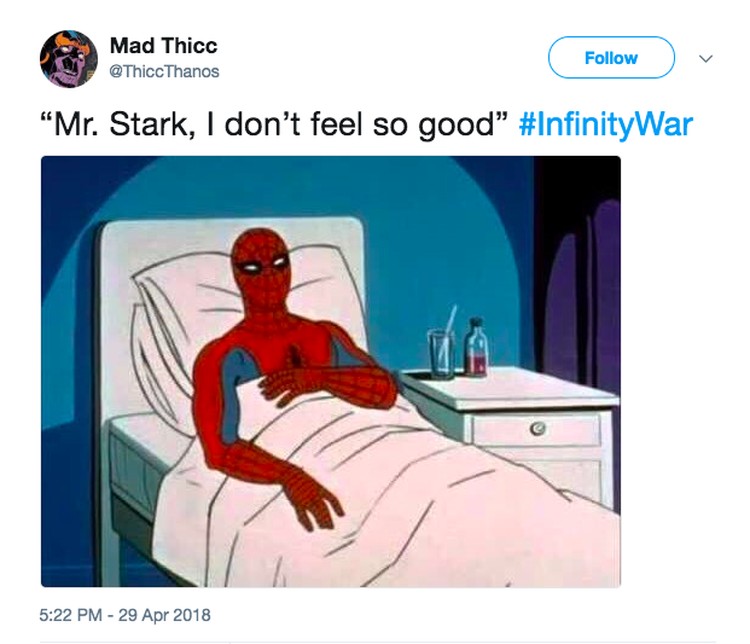750x644 pixels.
Task: Click the 5:22 PM timestamp
Action: pyautogui.click(x=71, y=615)
